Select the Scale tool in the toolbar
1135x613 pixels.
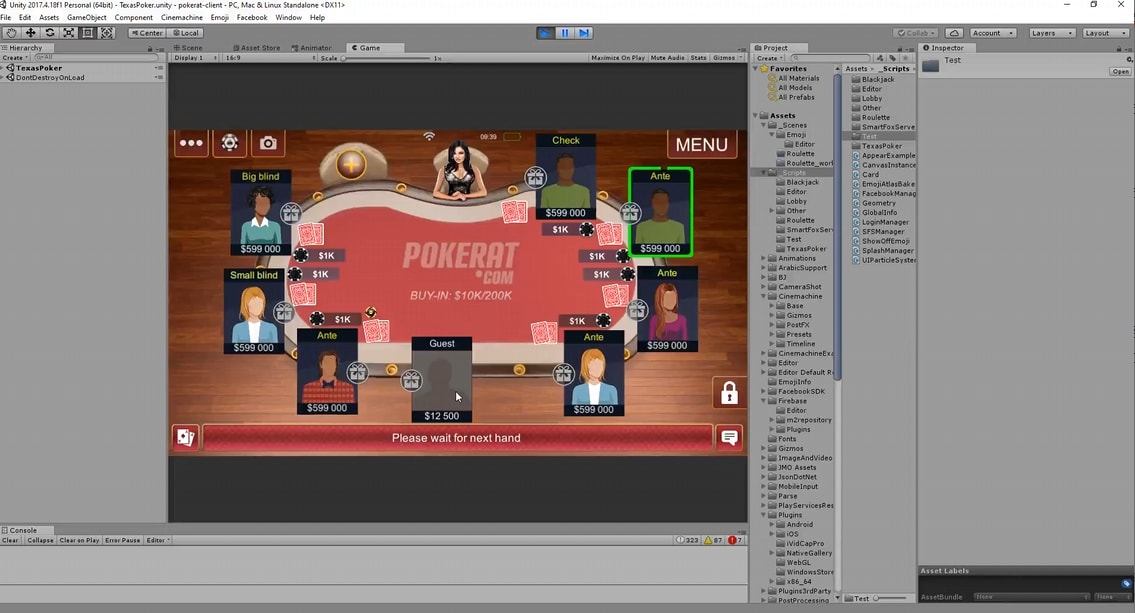coord(69,33)
